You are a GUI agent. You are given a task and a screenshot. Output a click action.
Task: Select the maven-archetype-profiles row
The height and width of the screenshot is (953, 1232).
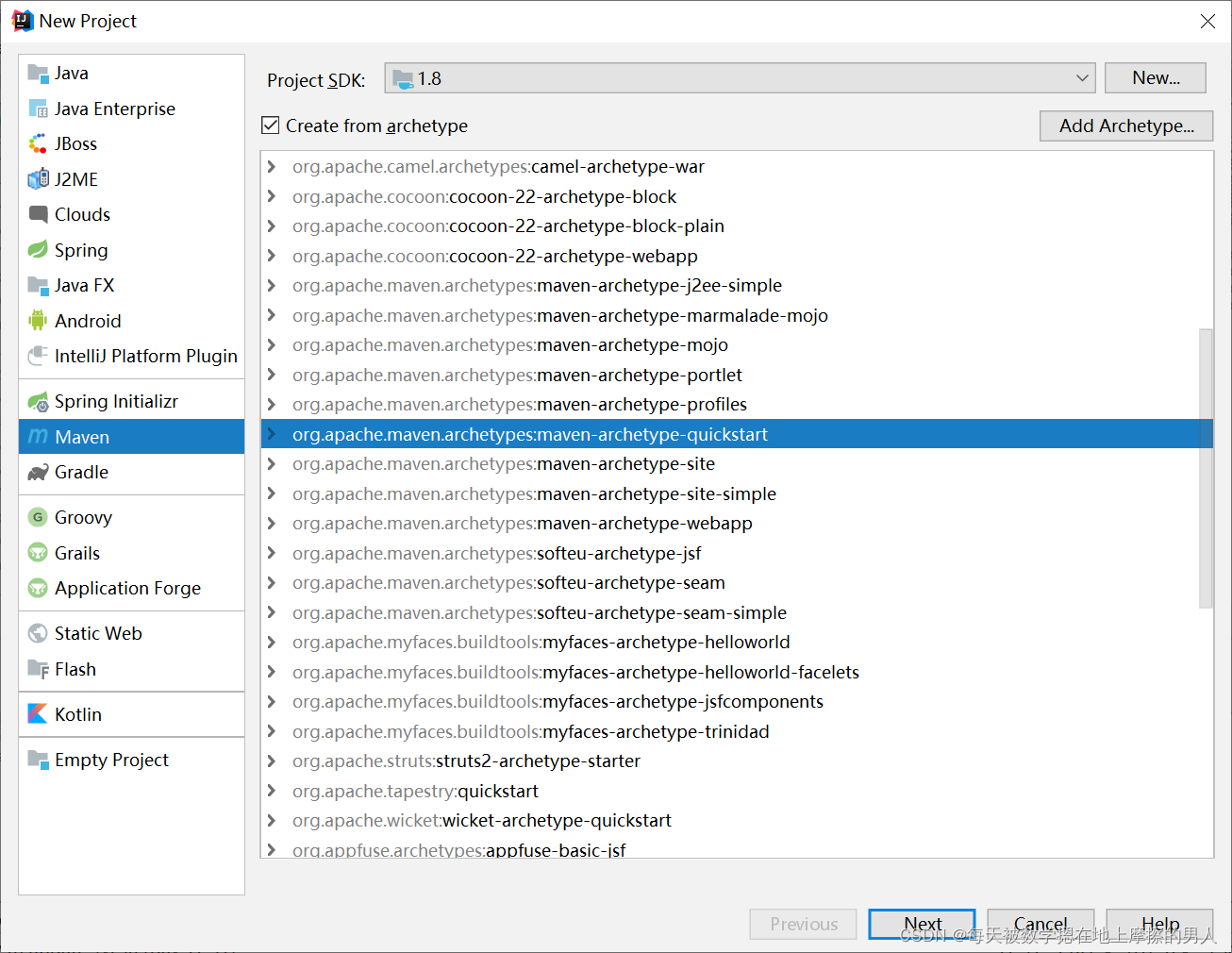(737, 405)
